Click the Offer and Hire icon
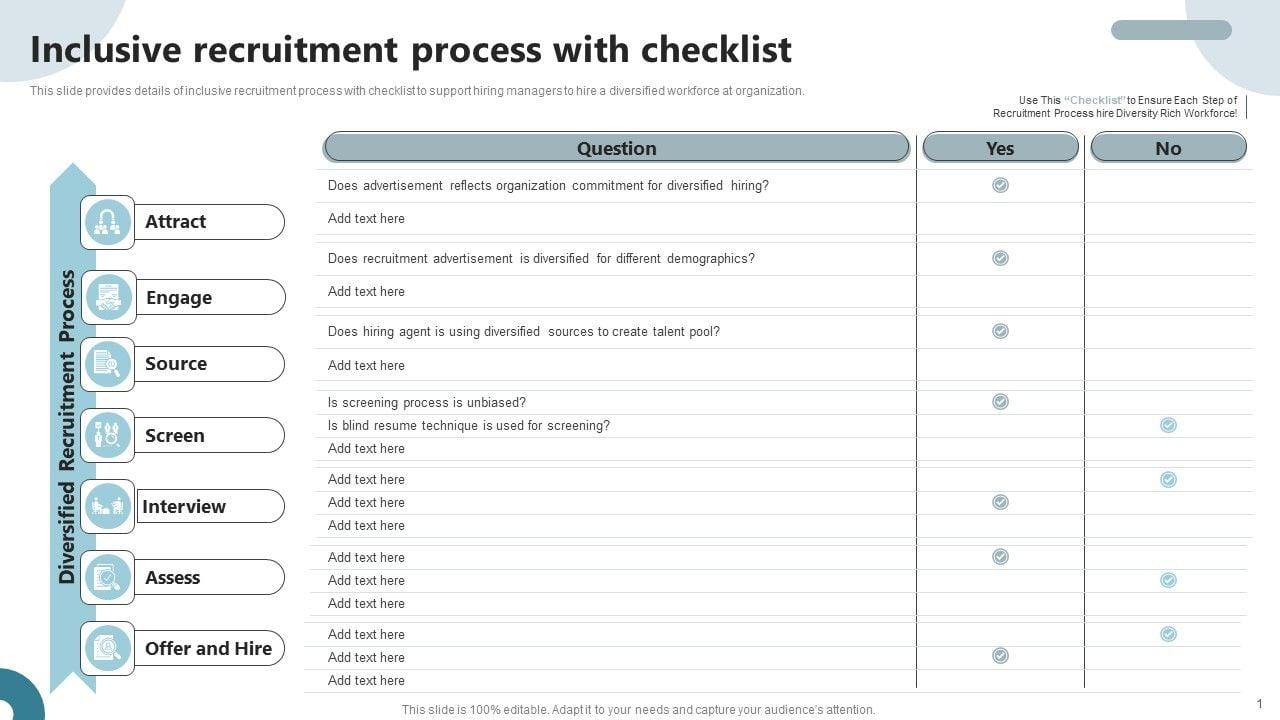Screen dimensions: 1280x720 click(x=108, y=648)
